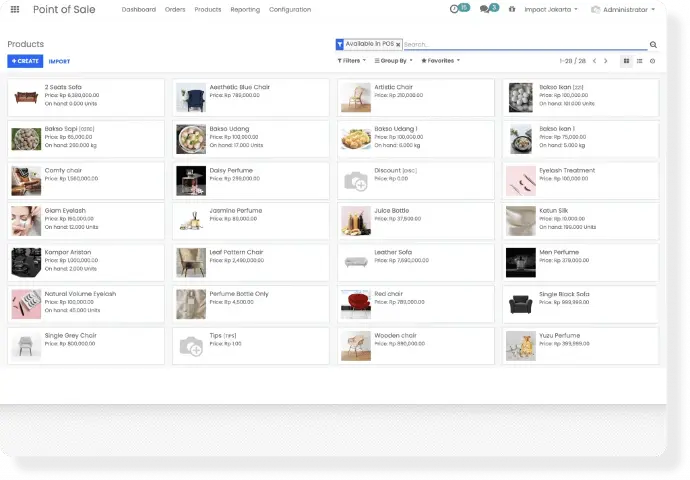Open the Configuration menu

pyautogui.click(x=290, y=9)
